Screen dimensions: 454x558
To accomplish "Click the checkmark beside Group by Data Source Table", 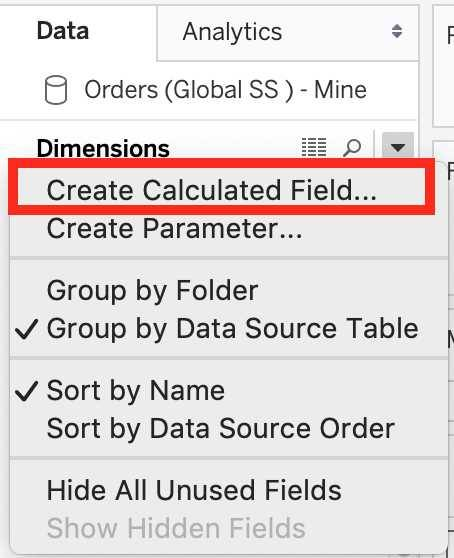I will point(27,328).
